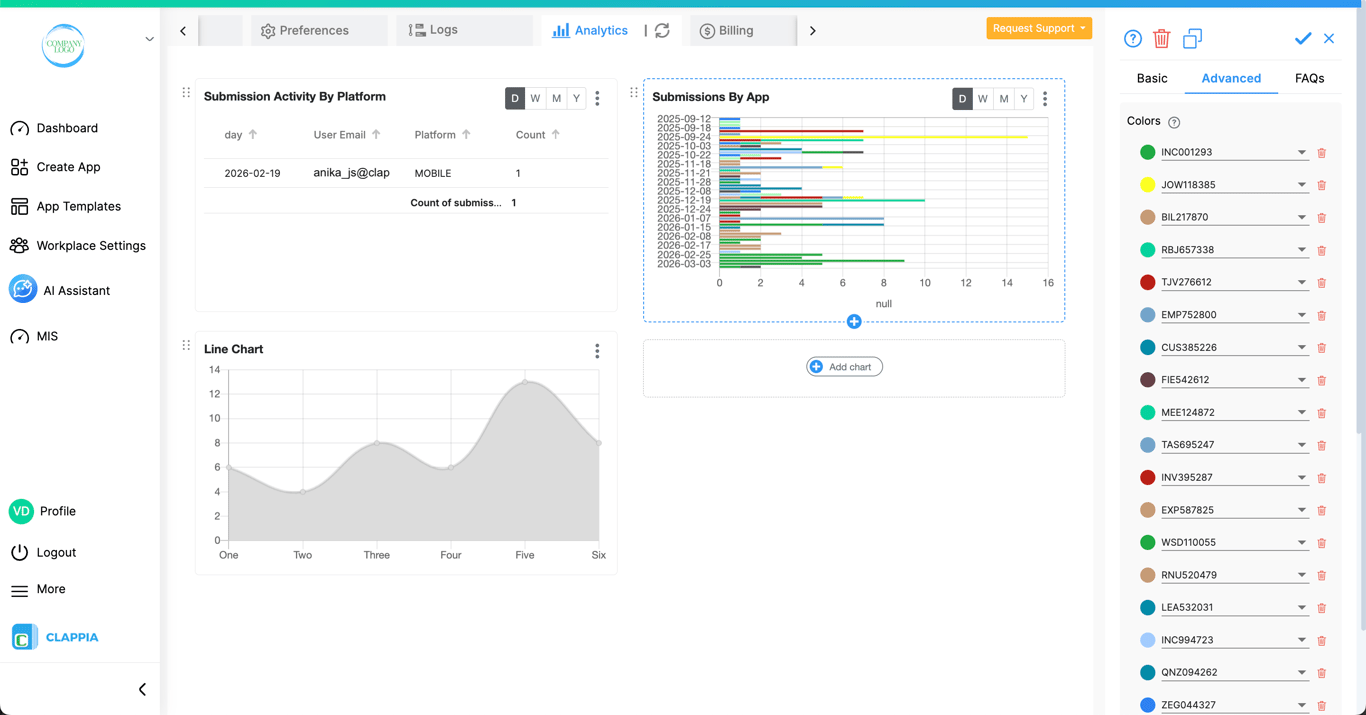Open AI Assistant from sidebar
1366x715 pixels.
tap(76, 290)
